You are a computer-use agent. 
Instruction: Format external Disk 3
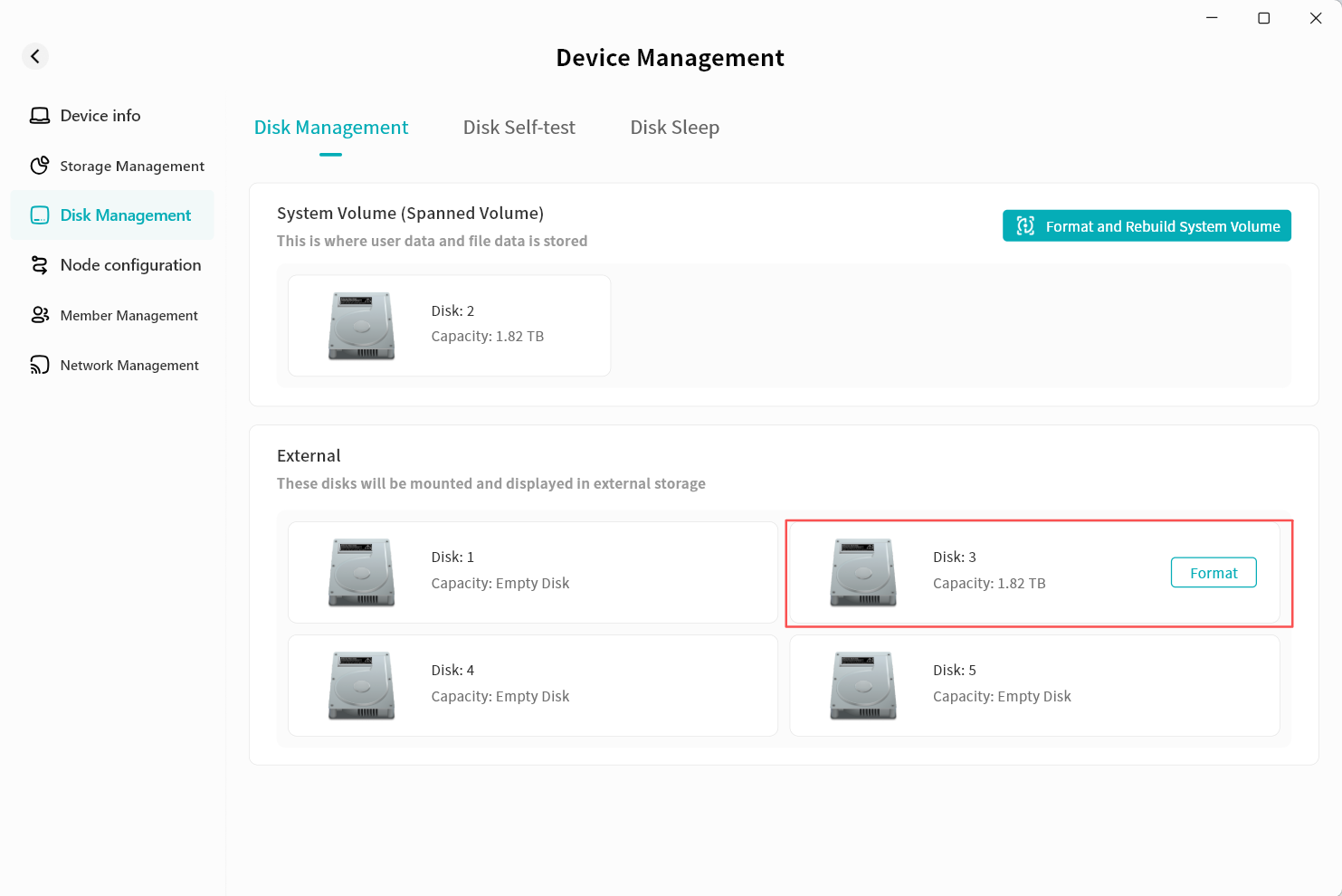pyautogui.click(x=1213, y=573)
